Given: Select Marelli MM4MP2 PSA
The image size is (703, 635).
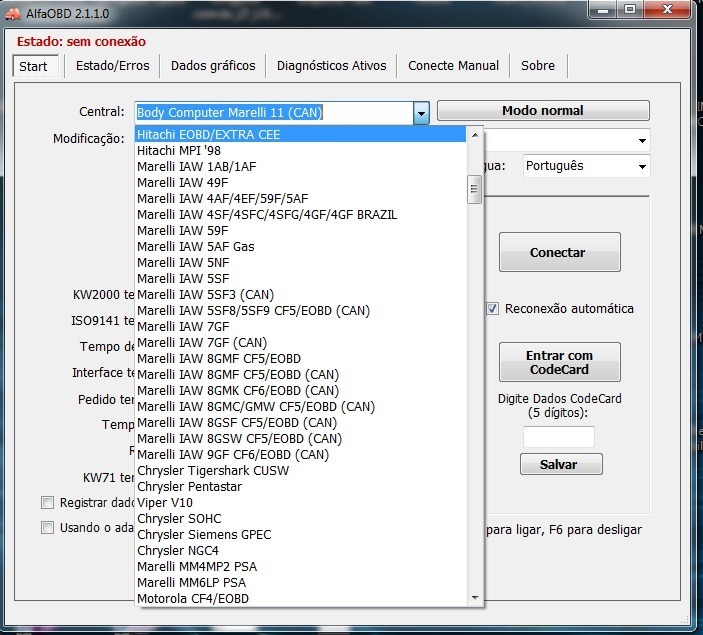Looking at the screenshot, I should coord(300,567).
